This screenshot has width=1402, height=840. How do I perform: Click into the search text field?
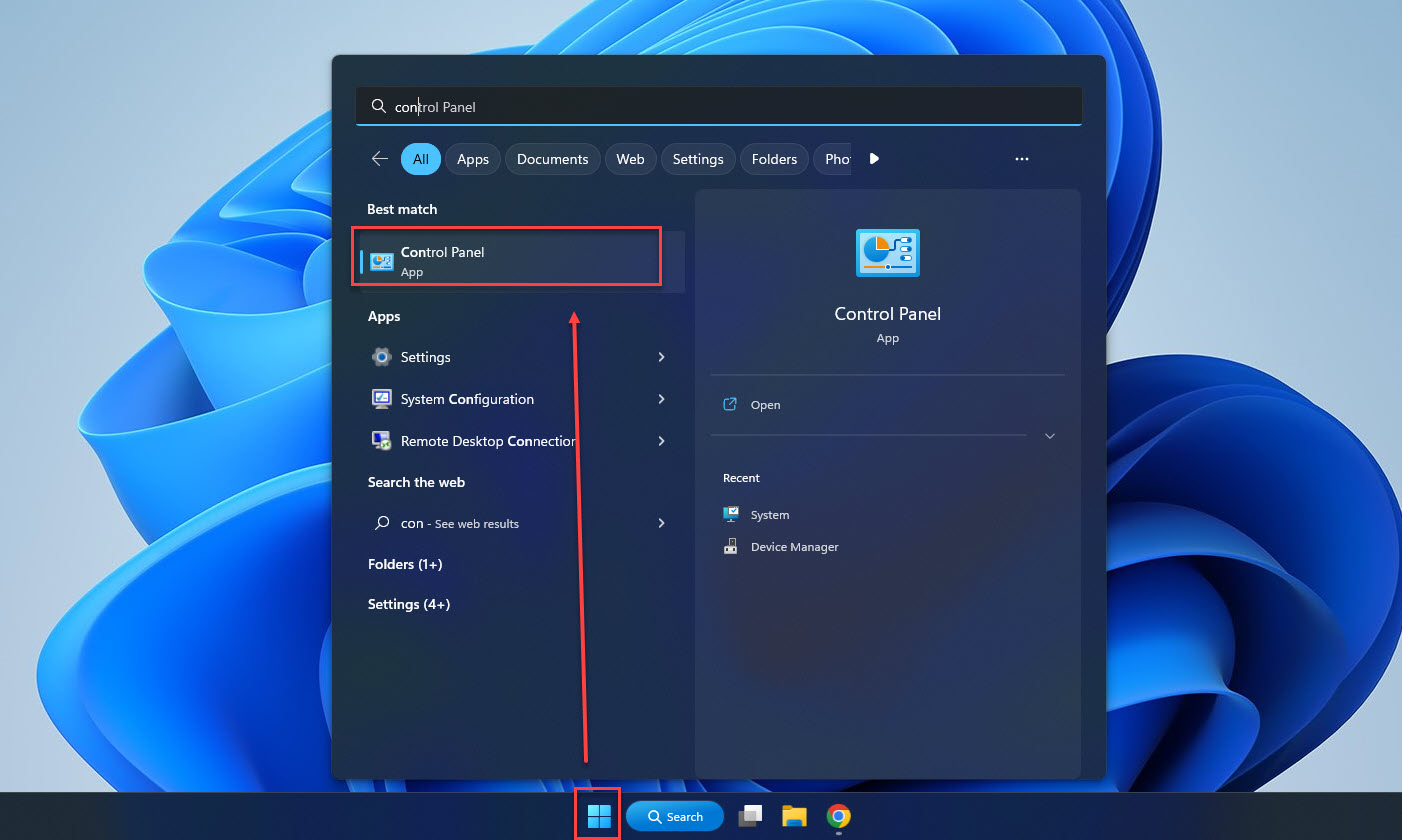[x=719, y=106]
